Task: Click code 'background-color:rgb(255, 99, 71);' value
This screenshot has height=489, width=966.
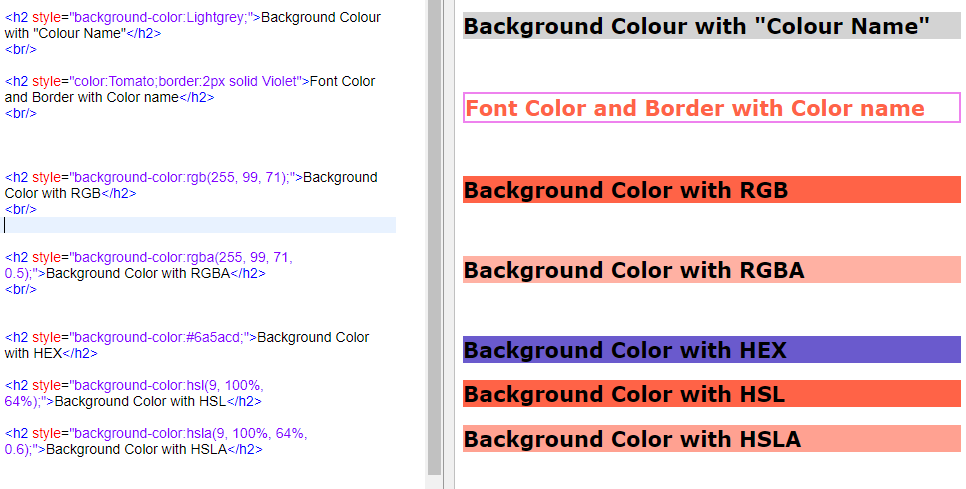Action: pos(182,177)
